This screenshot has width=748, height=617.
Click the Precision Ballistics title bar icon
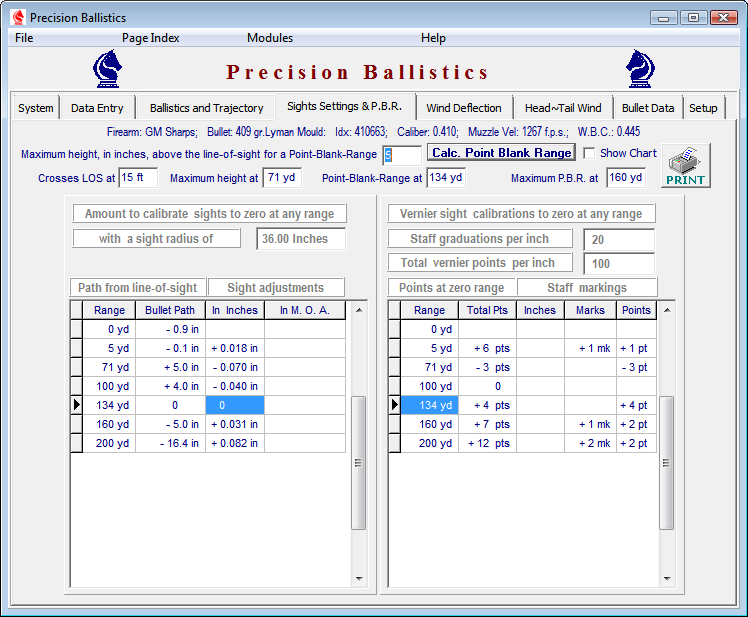click(x=17, y=17)
